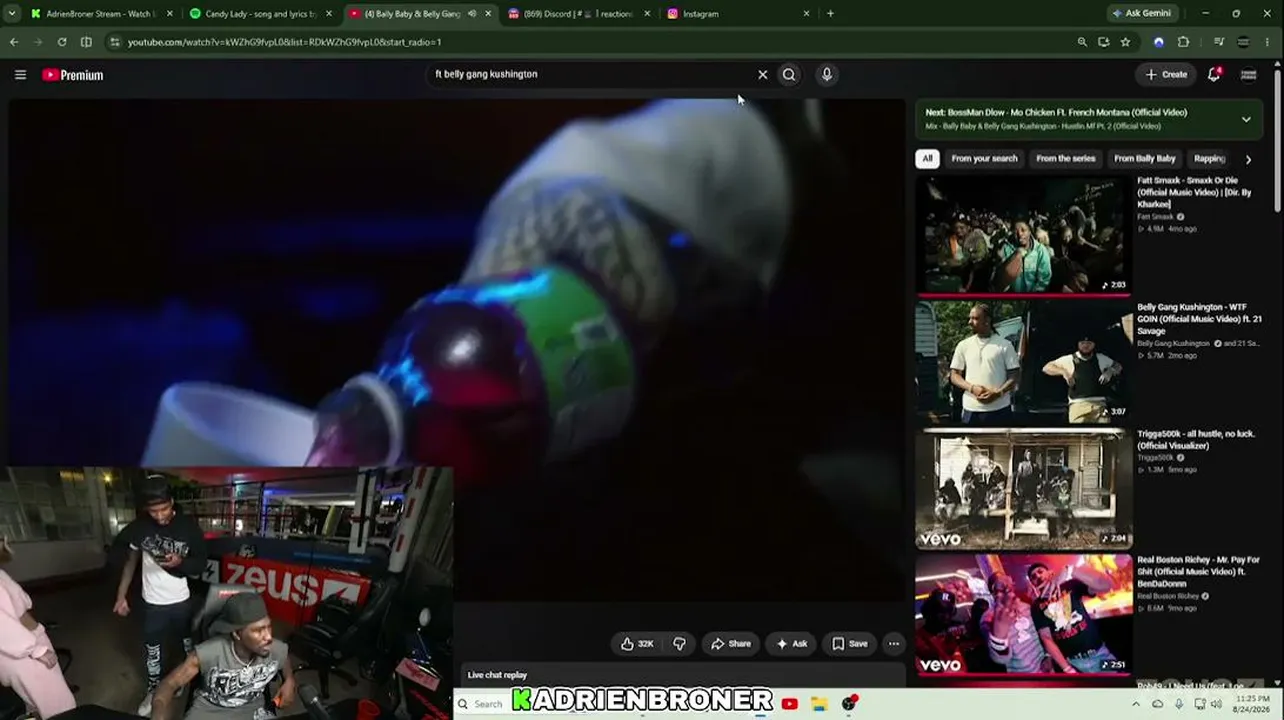
Task: Open the Trigga500k black-and-white thumbnail
Action: pos(1023,489)
